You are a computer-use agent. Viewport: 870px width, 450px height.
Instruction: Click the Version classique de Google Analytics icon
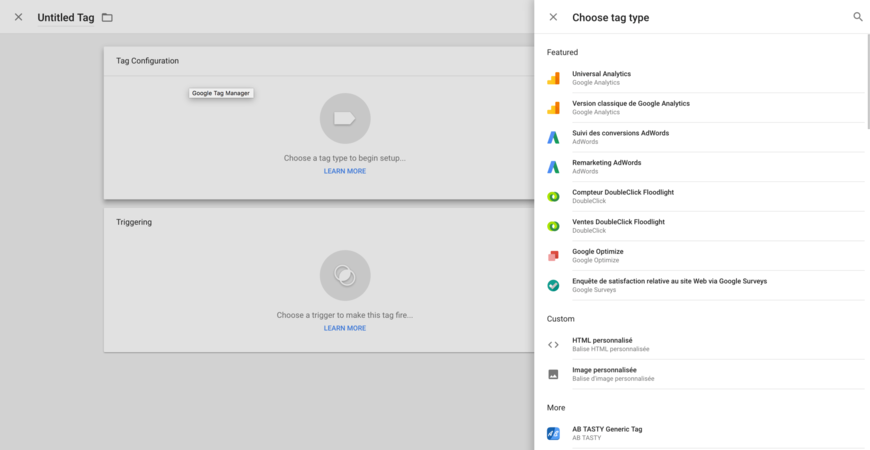[553, 108]
